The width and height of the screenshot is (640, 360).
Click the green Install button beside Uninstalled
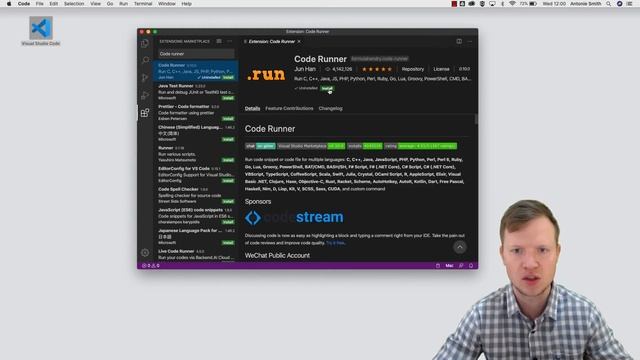click(x=327, y=88)
